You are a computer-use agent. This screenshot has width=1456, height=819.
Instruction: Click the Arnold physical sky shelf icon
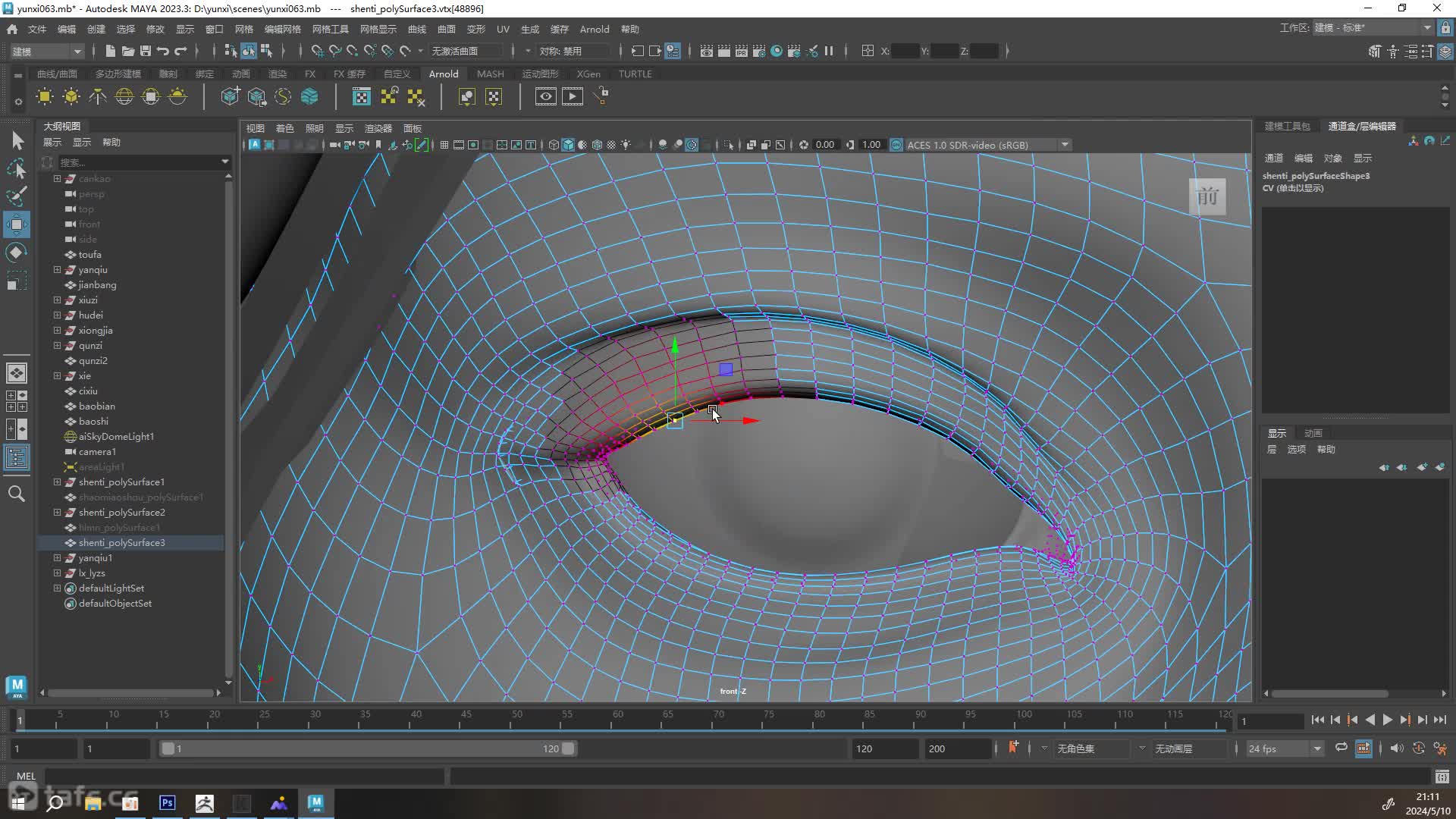pyautogui.click(x=177, y=96)
